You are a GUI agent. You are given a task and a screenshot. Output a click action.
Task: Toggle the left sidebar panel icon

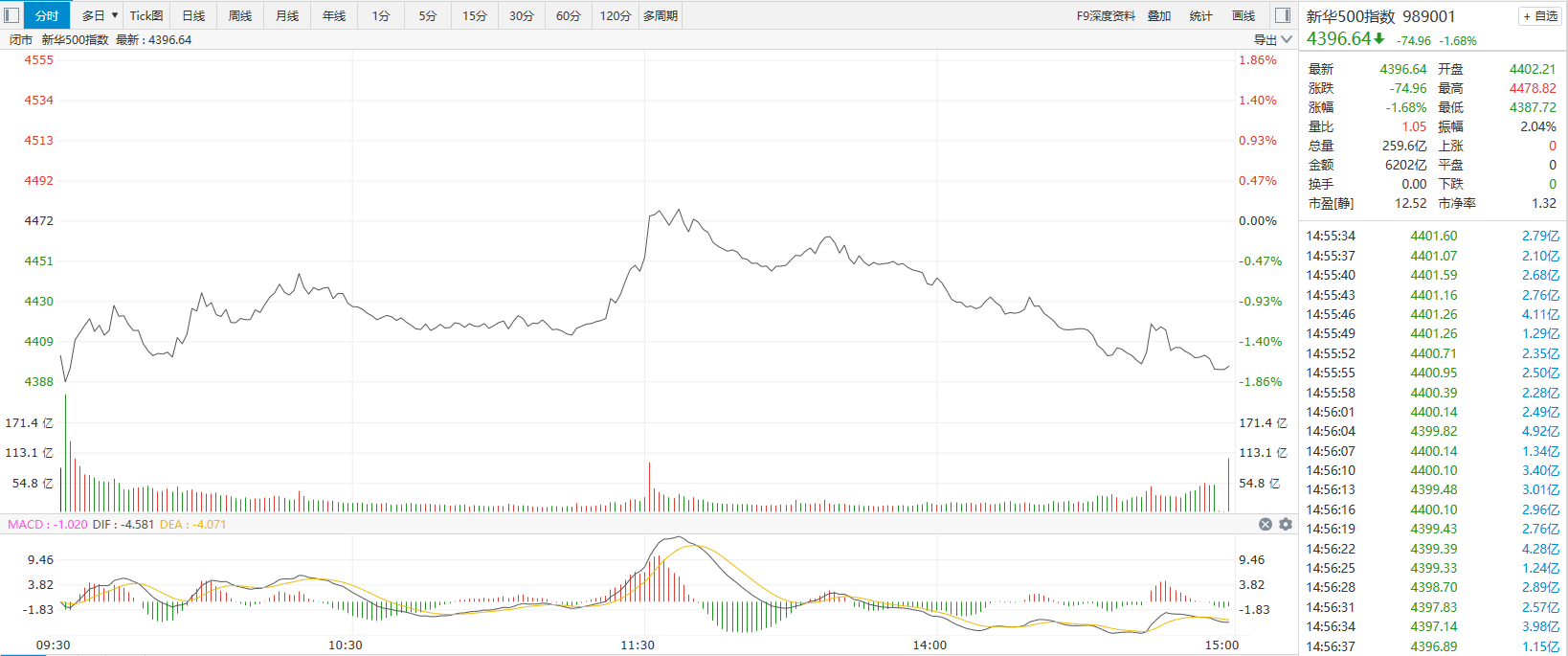click(11, 15)
